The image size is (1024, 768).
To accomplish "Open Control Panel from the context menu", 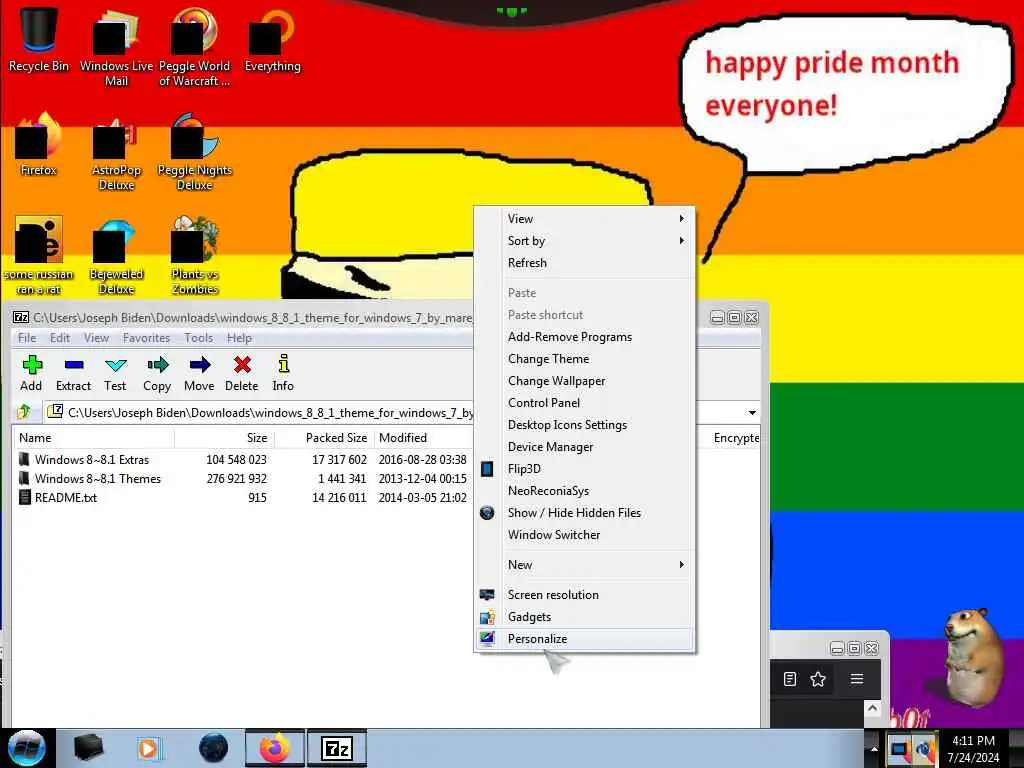I will tap(584, 403).
